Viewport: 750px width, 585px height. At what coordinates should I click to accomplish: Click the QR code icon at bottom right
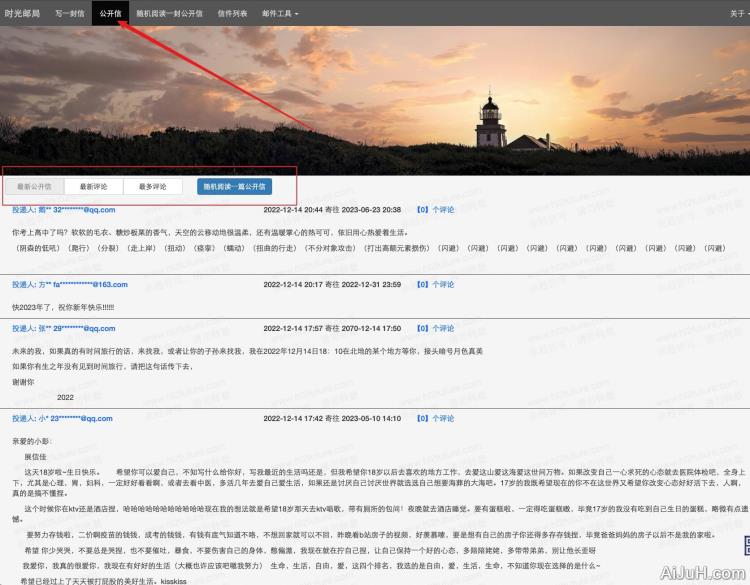pyautogui.click(x=744, y=545)
